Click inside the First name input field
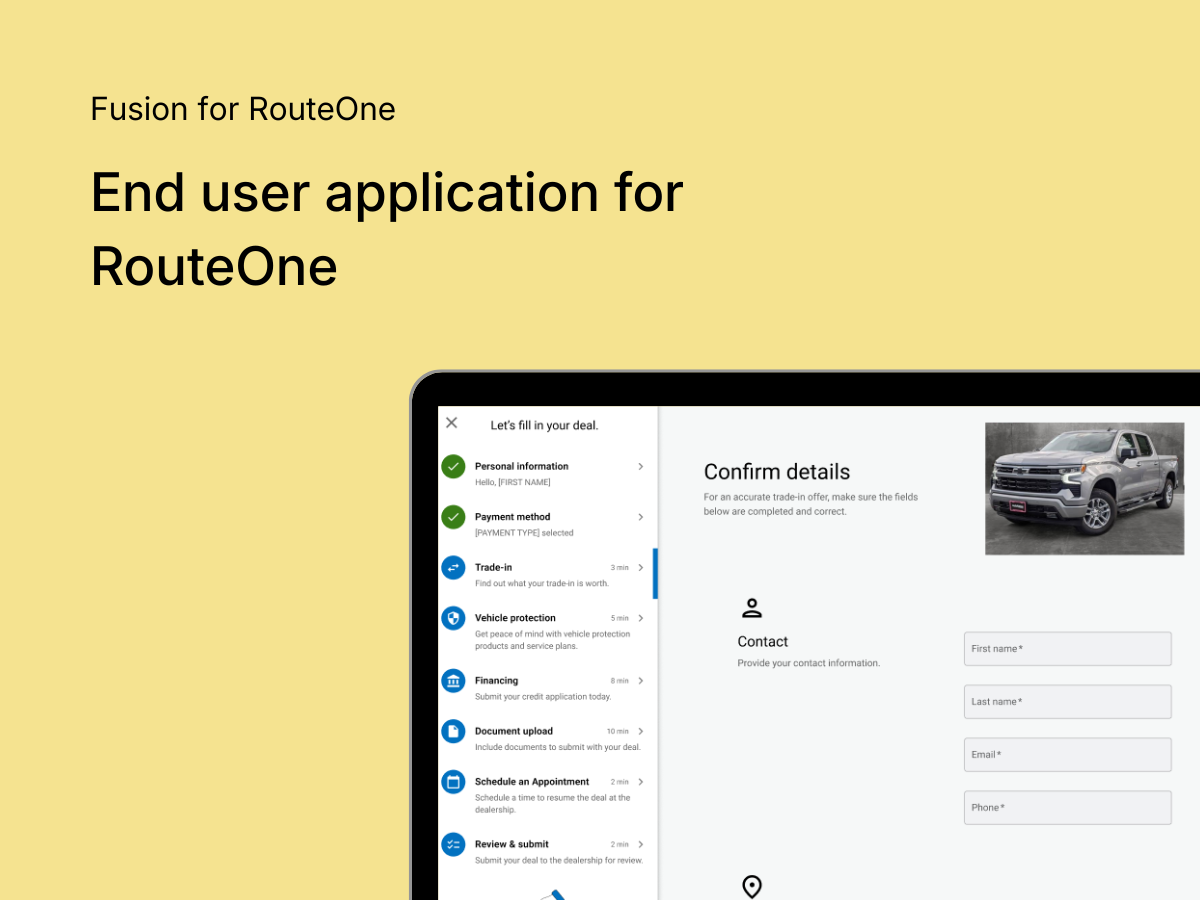The height and width of the screenshot is (900, 1200). pyautogui.click(x=1067, y=648)
